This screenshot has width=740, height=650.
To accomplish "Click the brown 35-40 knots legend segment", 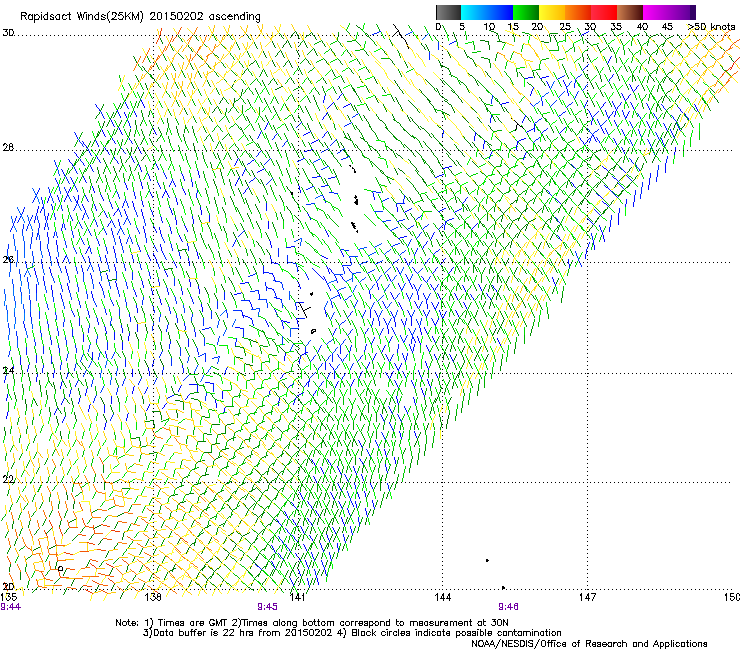I will [630, 12].
